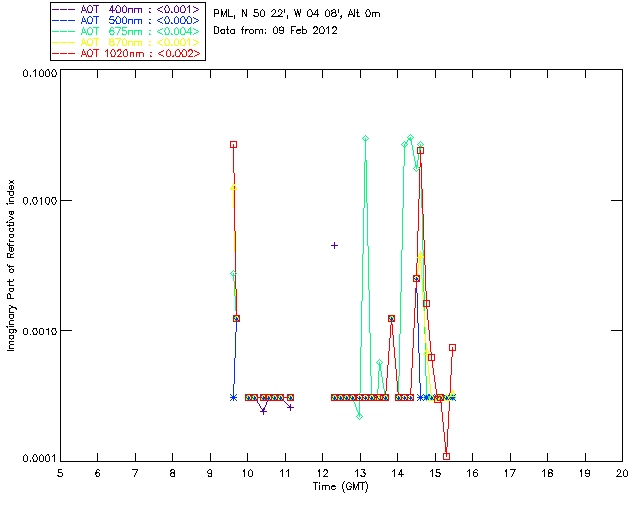The width and height of the screenshot is (640, 512).
Task: Click the yellow triangle marker above 0.0100
Action: pos(233,187)
